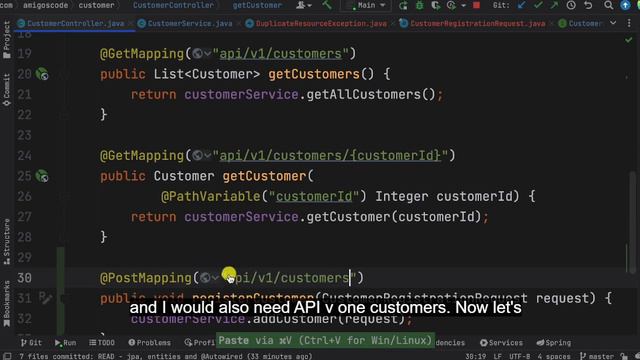Stop the running application red square
The image size is (640, 360).
476,5
